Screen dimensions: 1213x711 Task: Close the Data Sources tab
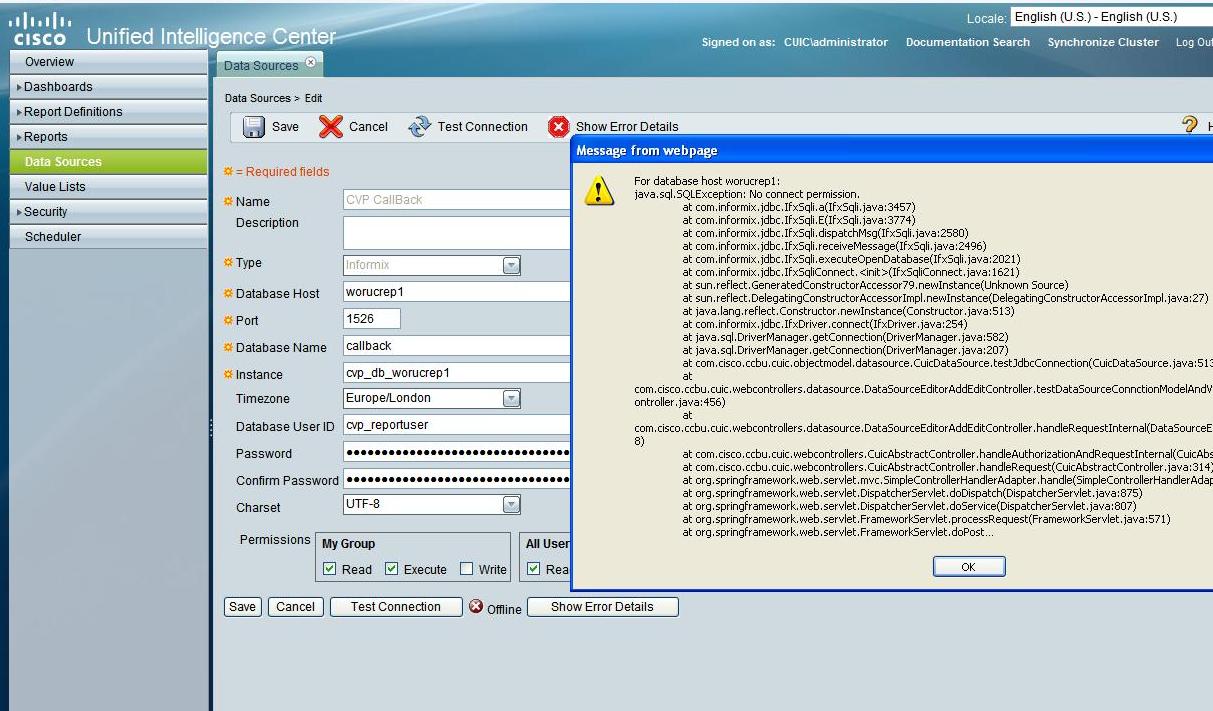[x=309, y=63]
